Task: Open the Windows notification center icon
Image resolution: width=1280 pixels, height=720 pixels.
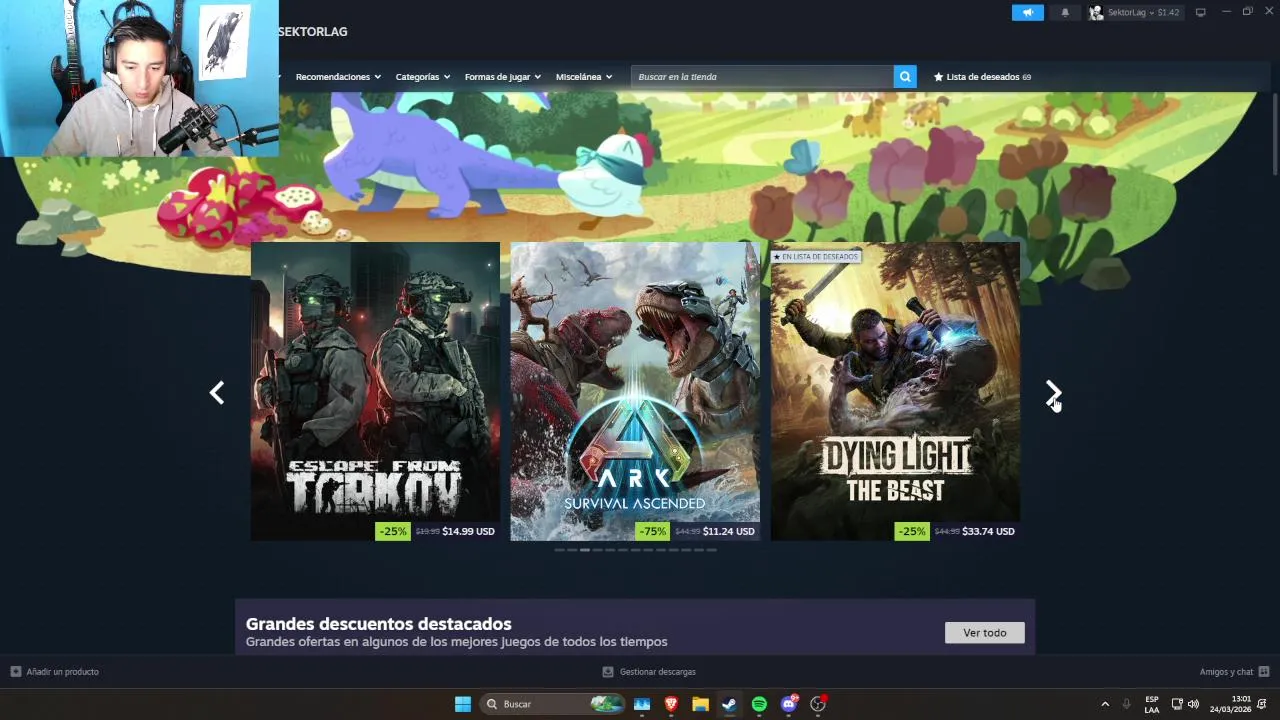Action: [1264, 704]
